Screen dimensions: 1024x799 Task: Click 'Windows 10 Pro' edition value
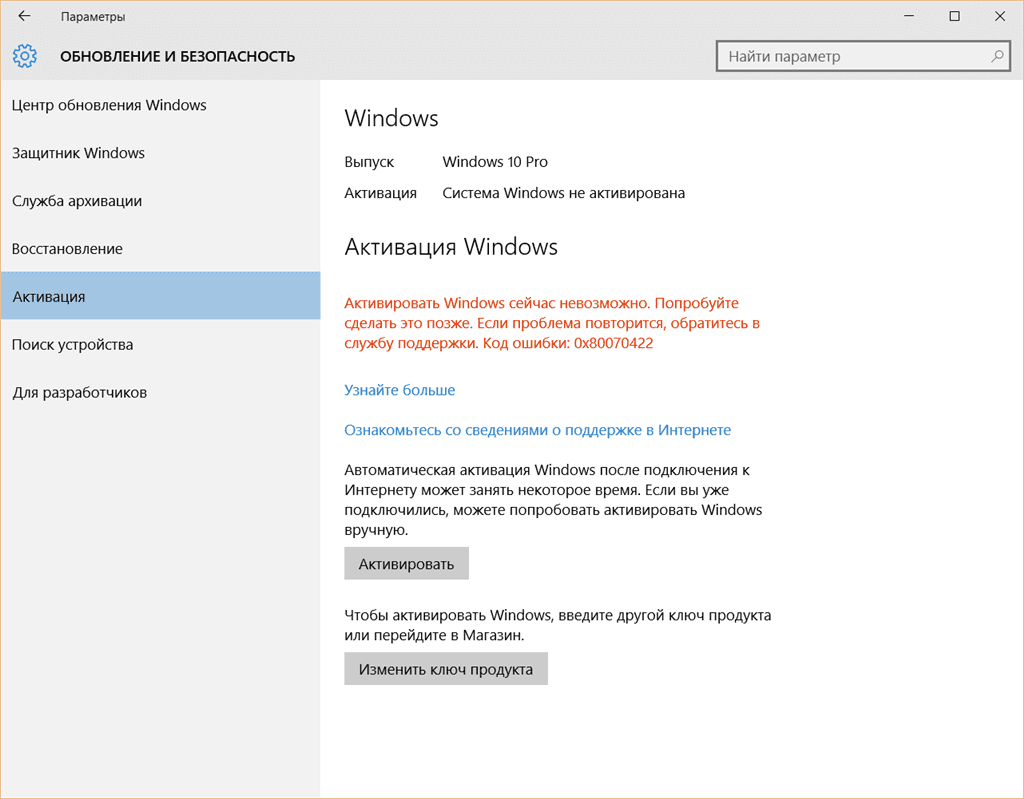(x=495, y=162)
